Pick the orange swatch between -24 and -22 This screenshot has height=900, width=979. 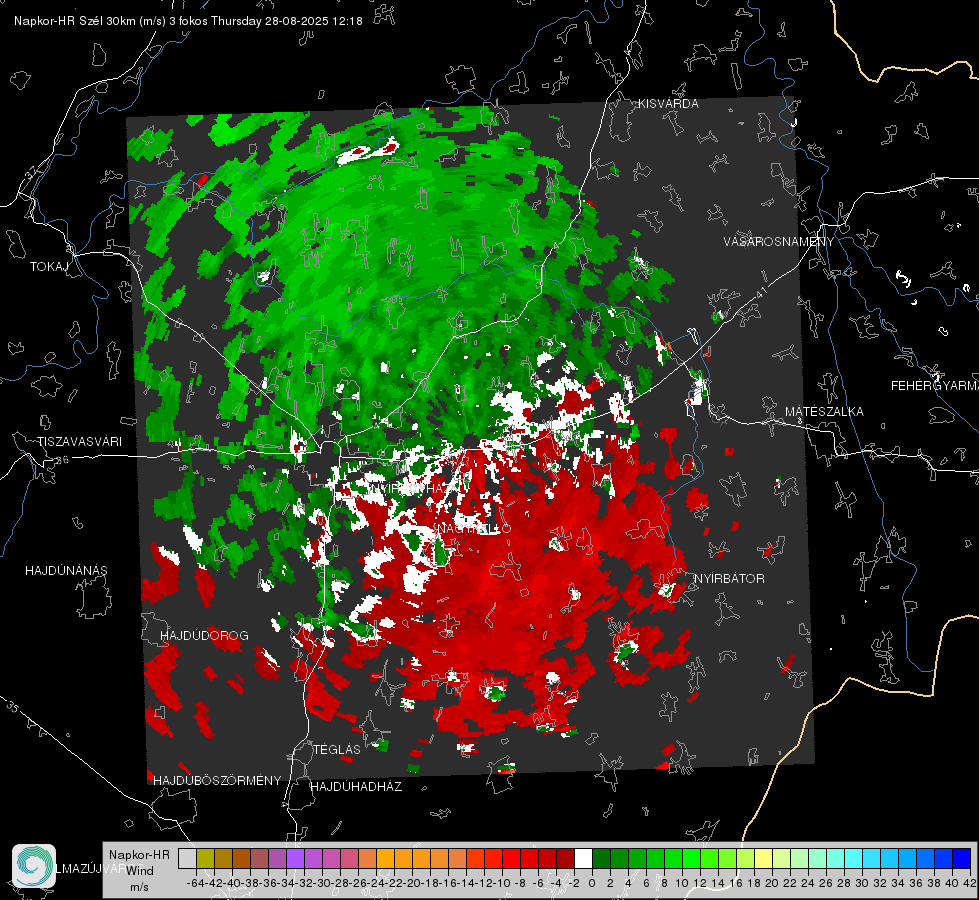385,859
